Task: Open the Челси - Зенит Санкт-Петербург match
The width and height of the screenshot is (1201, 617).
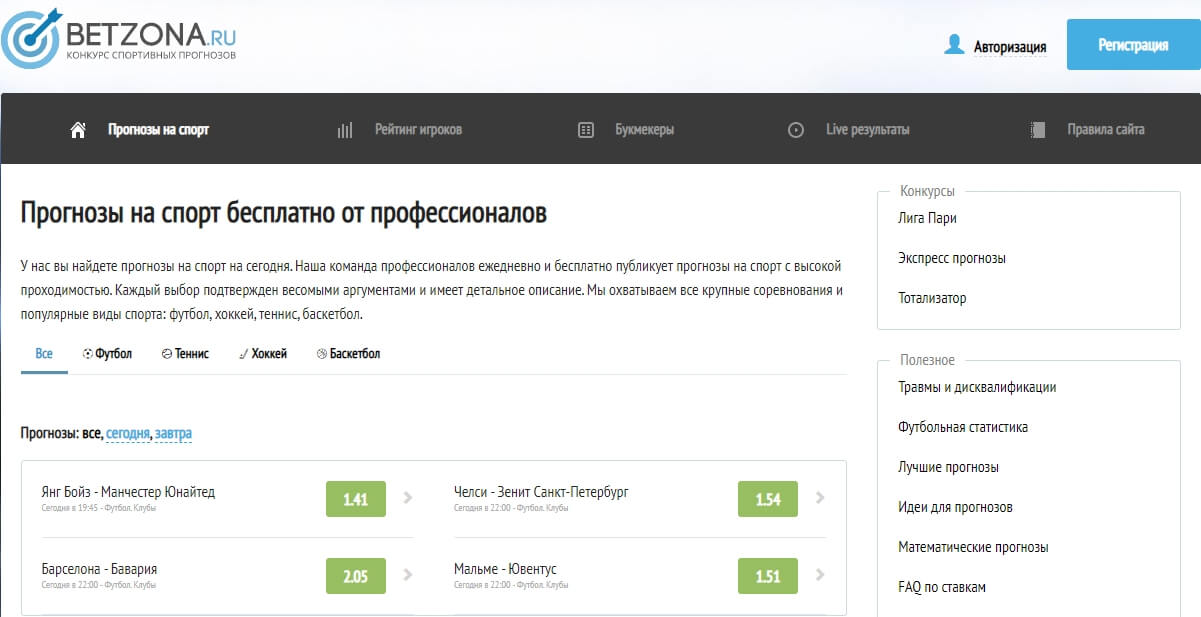Action: [x=541, y=492]
